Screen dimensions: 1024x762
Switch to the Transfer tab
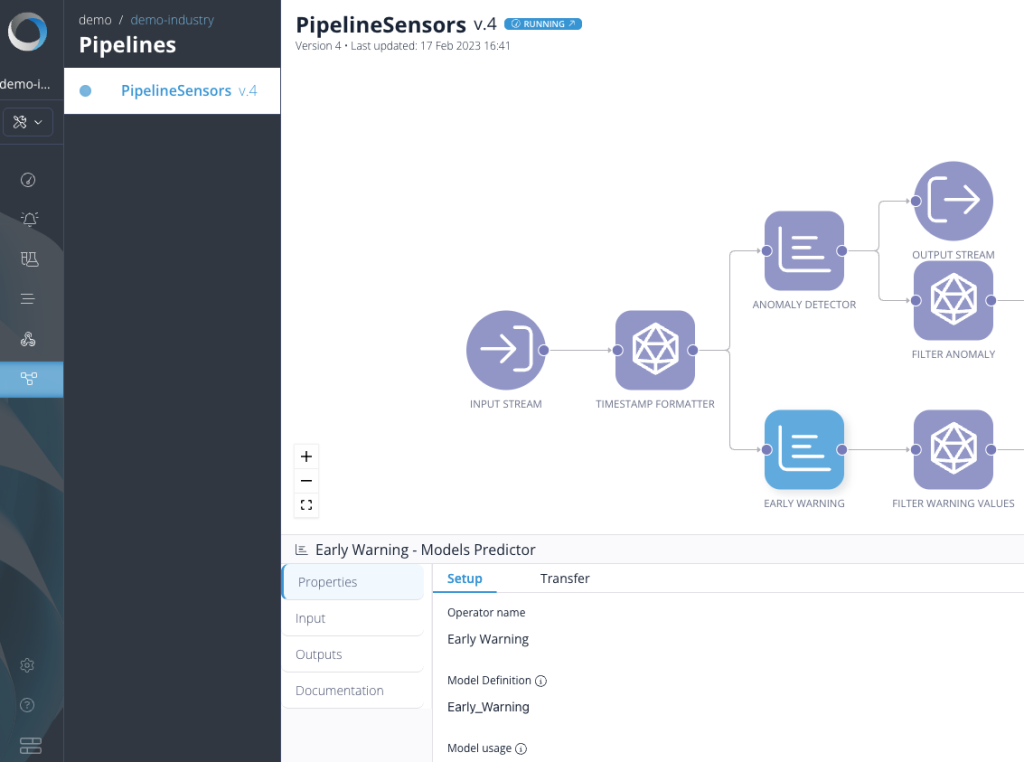pos(565,579)
